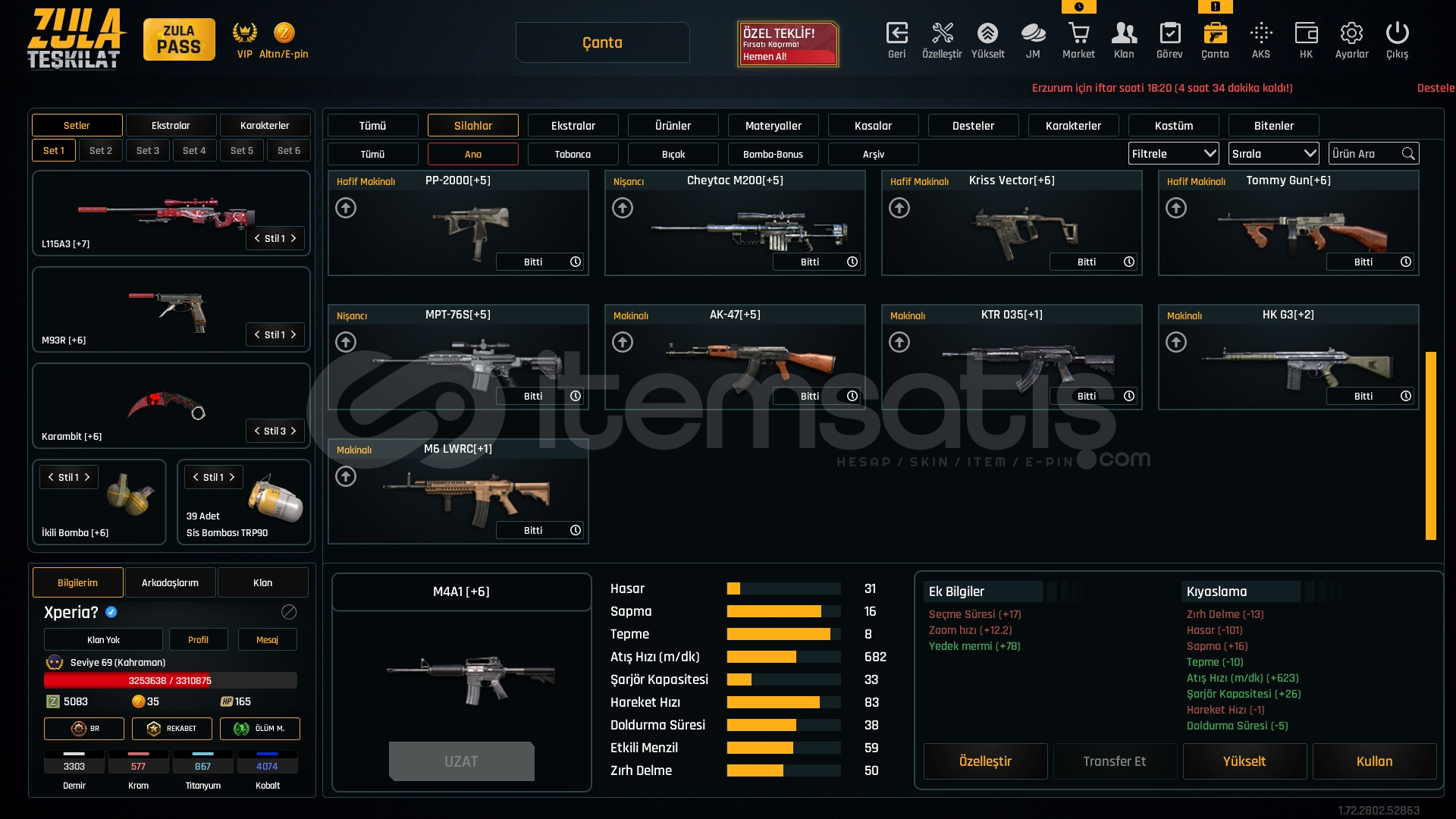Viewport: 1456px width, 819px height.
Task: Select the Tabanca weapon subcategory
Action: point(573,154)
